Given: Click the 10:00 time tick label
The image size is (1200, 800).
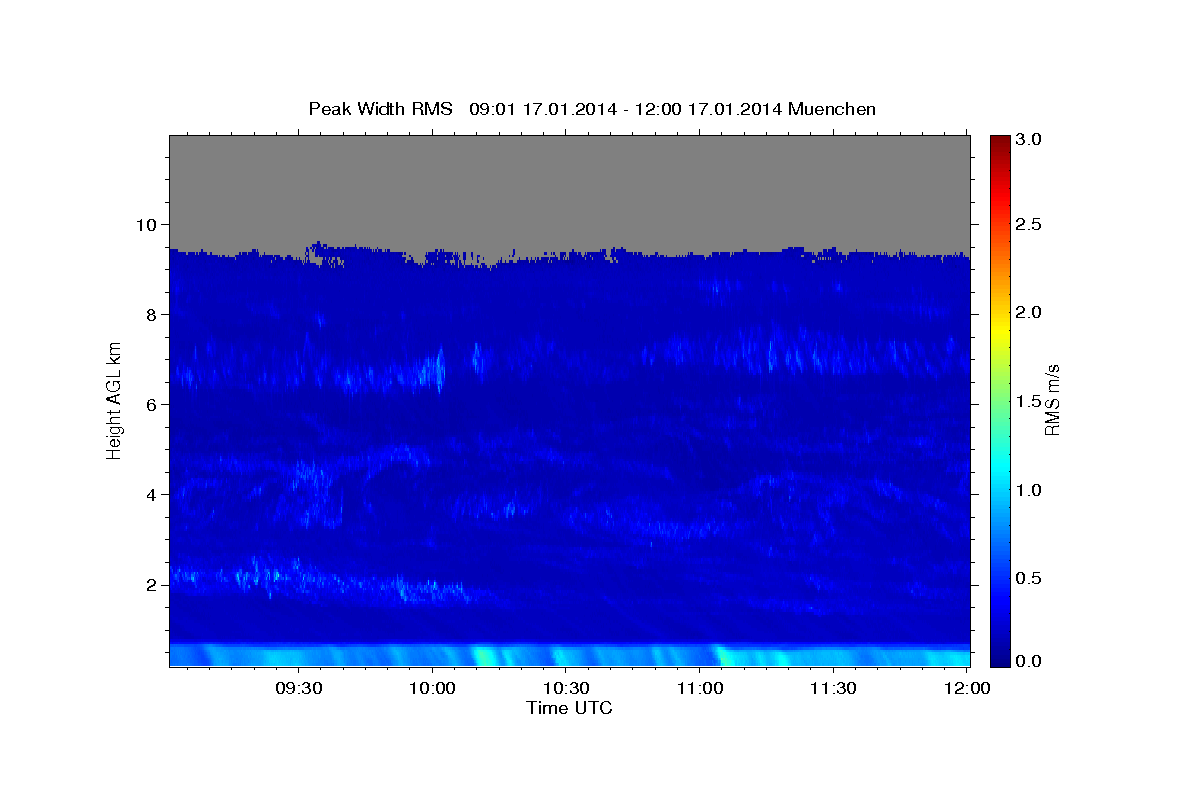Looking at the screenshot, I should (x=432, y=689).
